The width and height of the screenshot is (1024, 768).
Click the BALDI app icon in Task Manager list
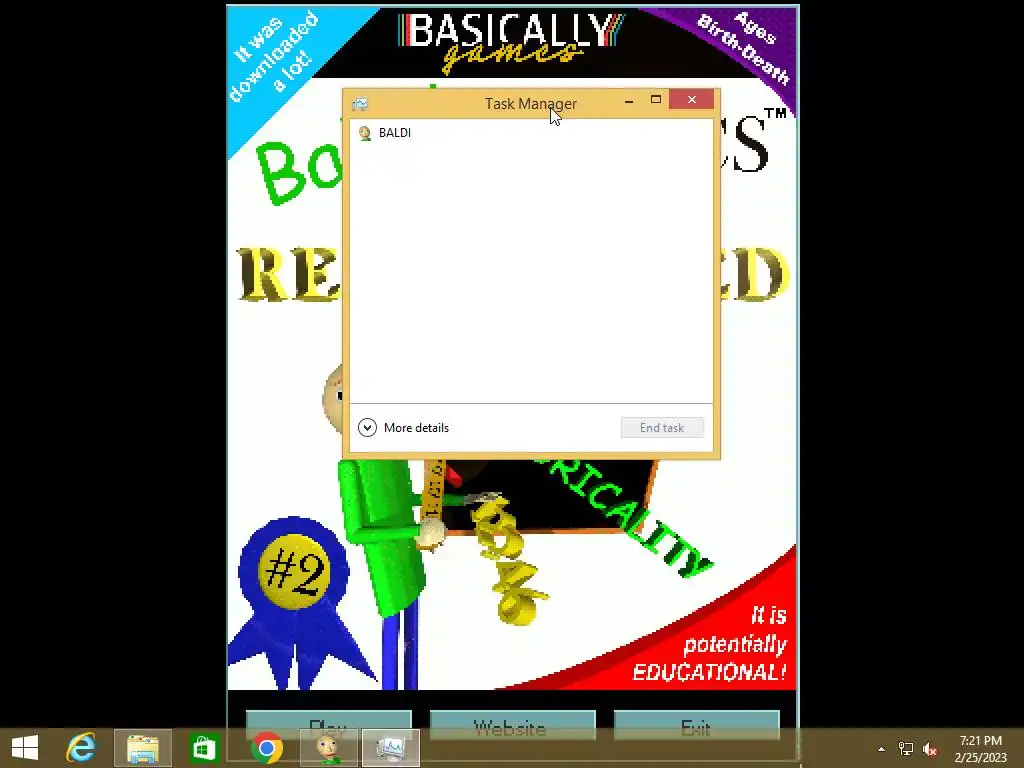365,133
